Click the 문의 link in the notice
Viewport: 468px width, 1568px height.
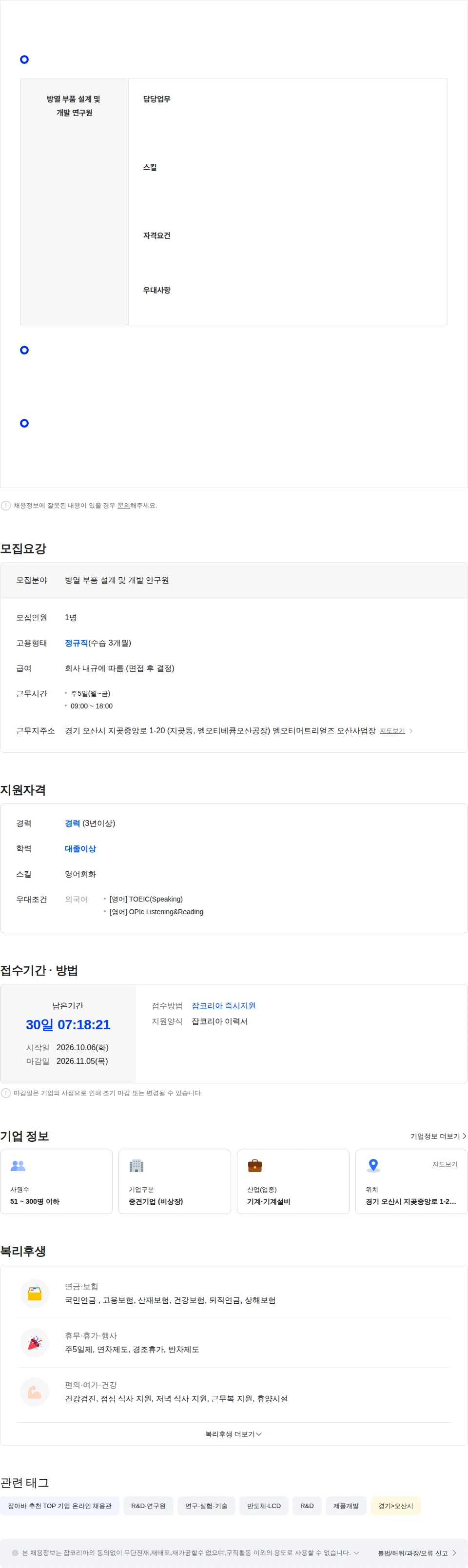pyautogui.click(x=123, y=505)
